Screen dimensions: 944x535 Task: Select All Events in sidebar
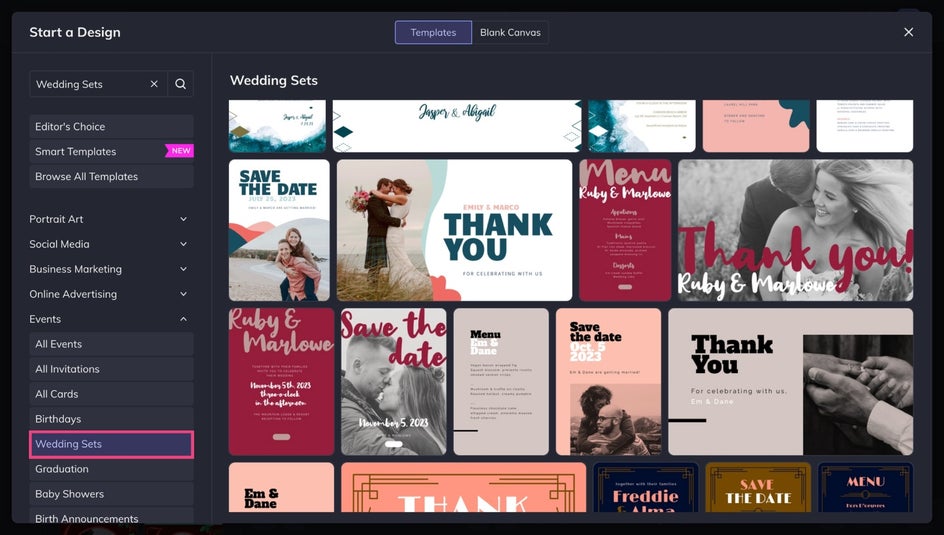tap(111, 344)
